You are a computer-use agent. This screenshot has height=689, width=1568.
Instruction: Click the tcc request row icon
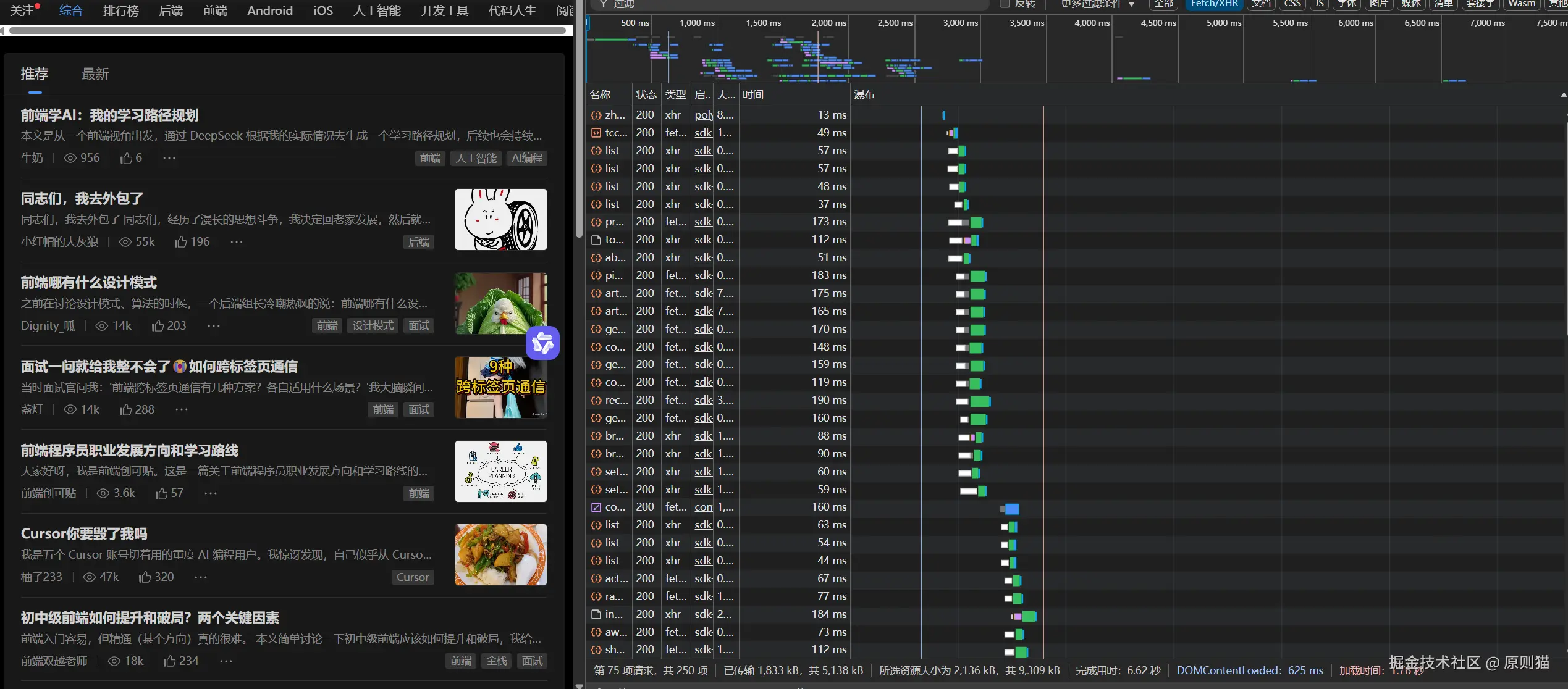(596, 133)
